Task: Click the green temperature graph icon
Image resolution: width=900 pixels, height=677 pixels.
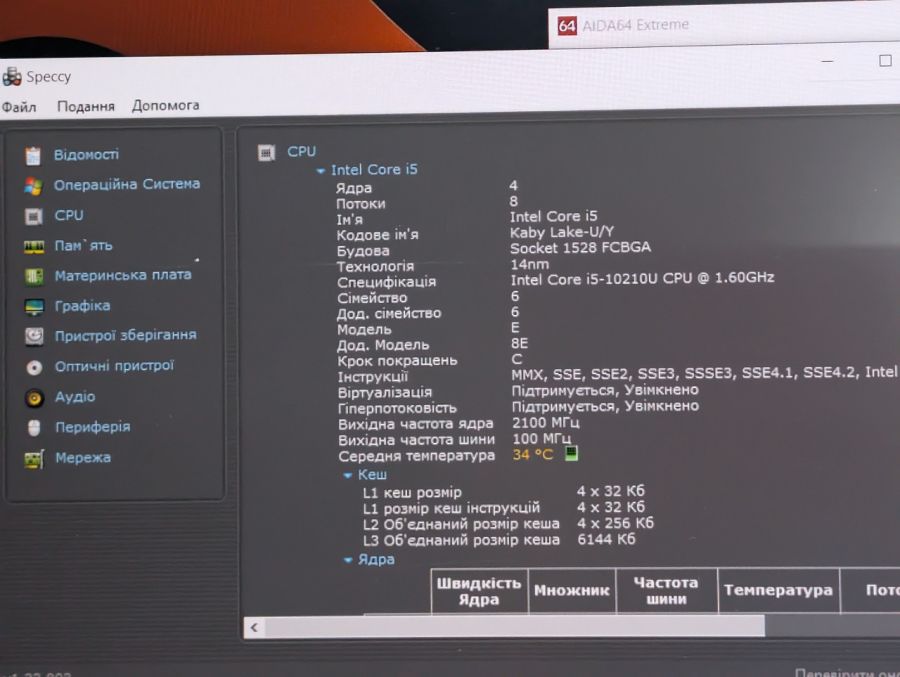Action: pos(571,454)
